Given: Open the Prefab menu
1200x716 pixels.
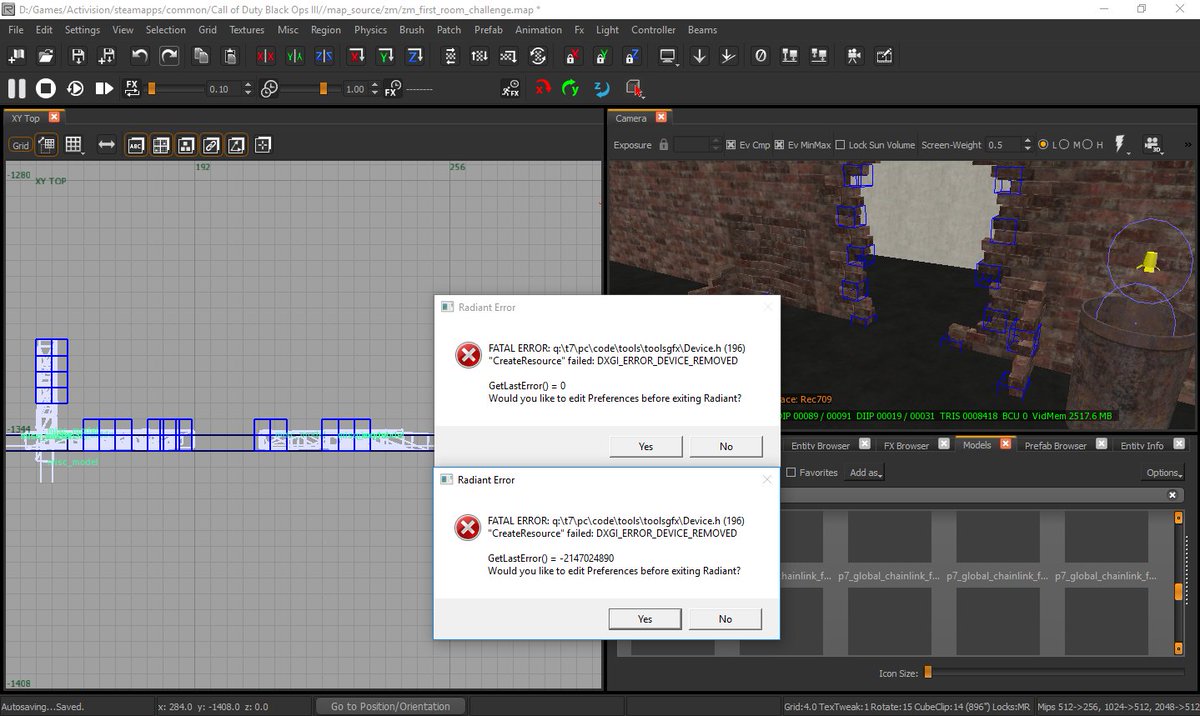Looking at the screenshot, I should point(488,30).
